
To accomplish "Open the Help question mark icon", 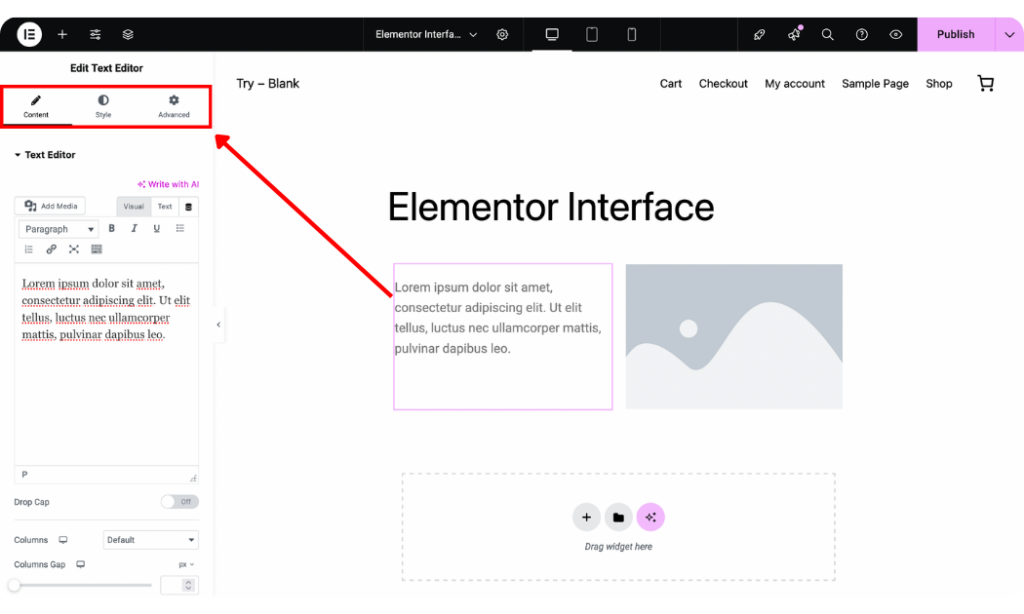I will [862, 35].
